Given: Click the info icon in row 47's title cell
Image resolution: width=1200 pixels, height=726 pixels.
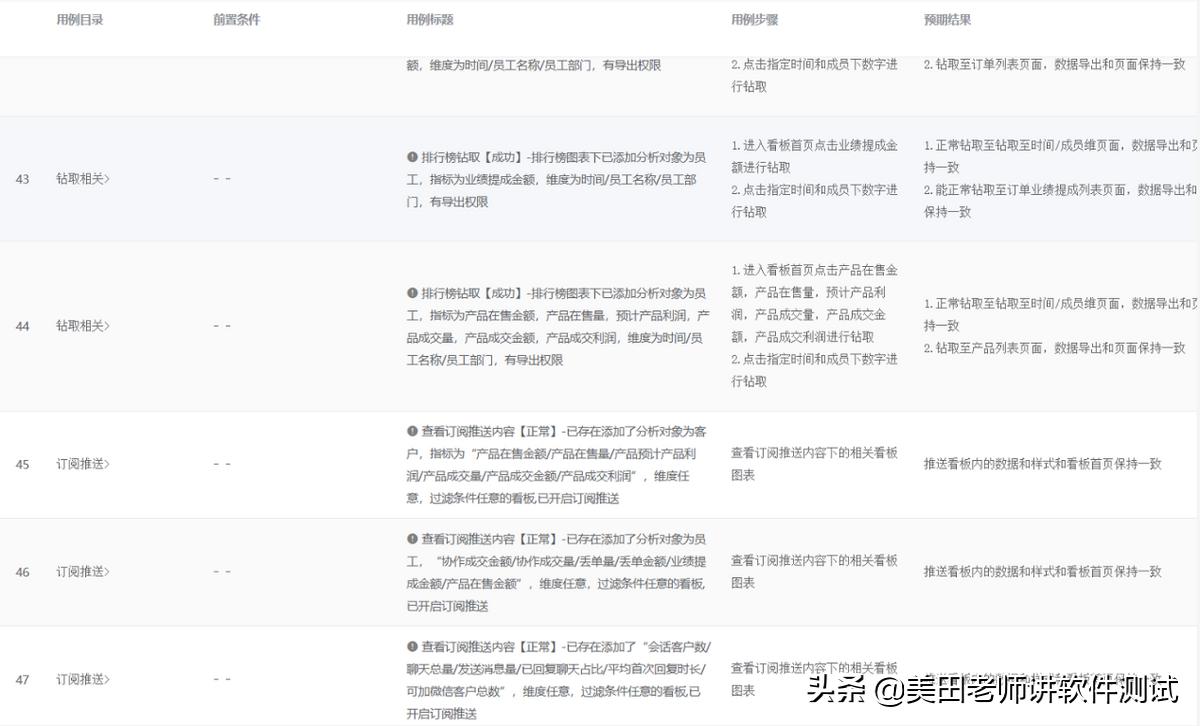Looking at the screenshot, I should coord(412,646).
